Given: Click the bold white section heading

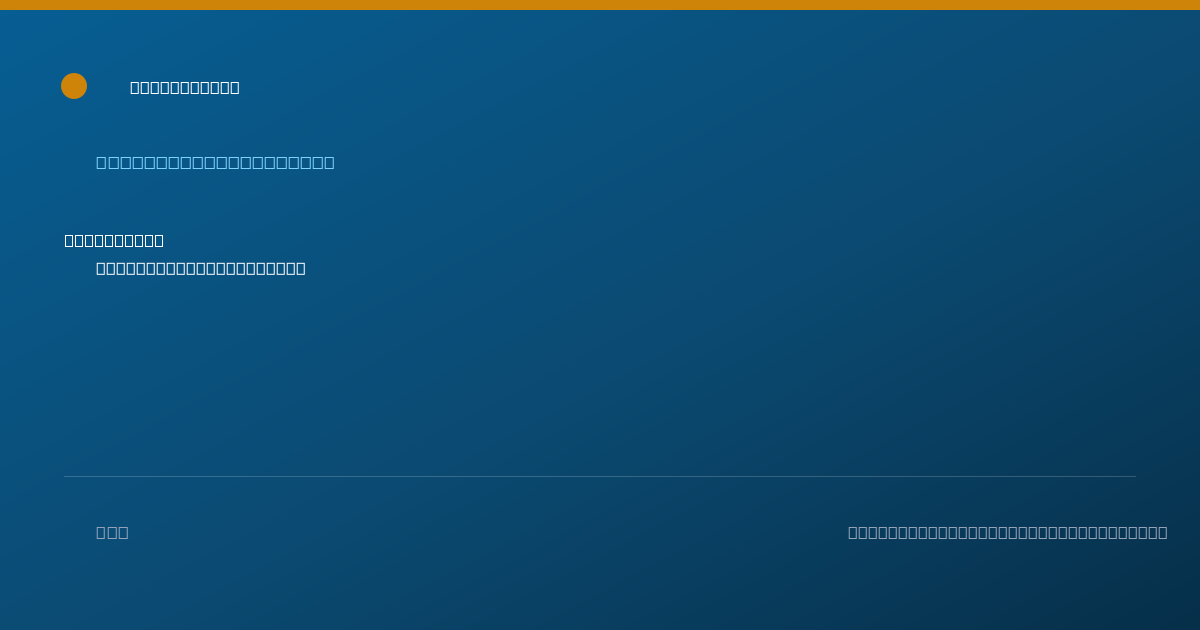Looking at the screenshot, I should 114,240.
